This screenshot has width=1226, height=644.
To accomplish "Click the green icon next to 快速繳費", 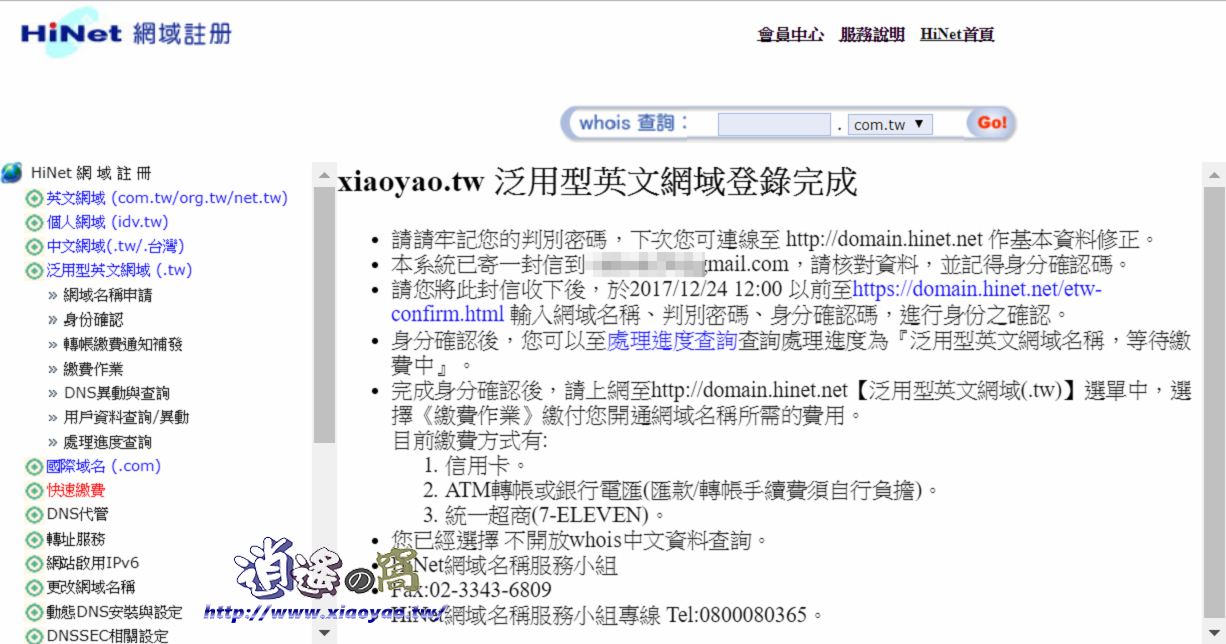I will click(34, 490).
